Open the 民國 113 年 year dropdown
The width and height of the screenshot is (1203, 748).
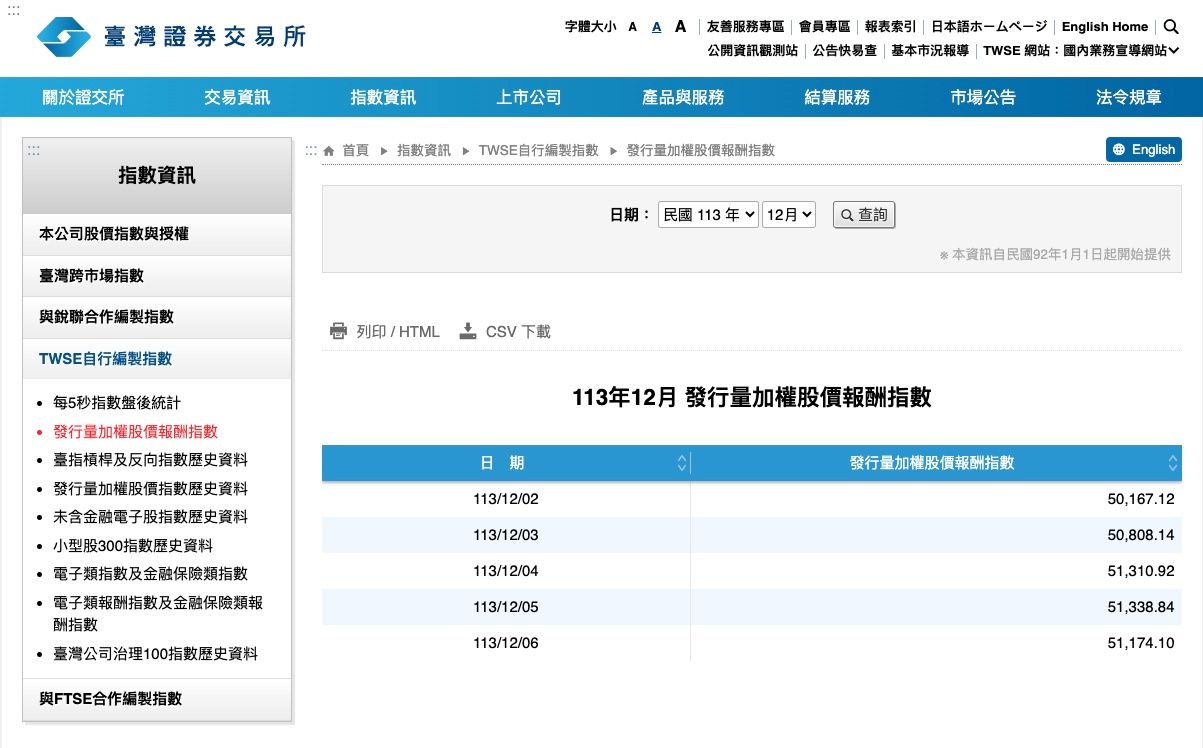pyautogui.click(x=707, y=214)
